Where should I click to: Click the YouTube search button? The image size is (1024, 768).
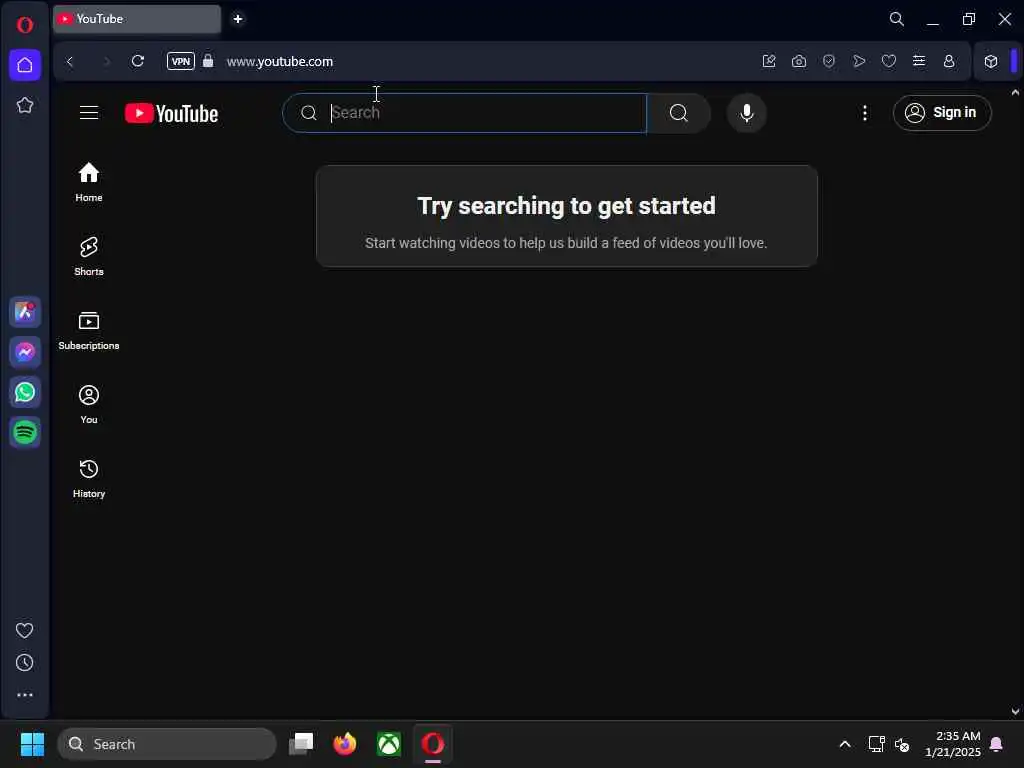pos(679,113)
